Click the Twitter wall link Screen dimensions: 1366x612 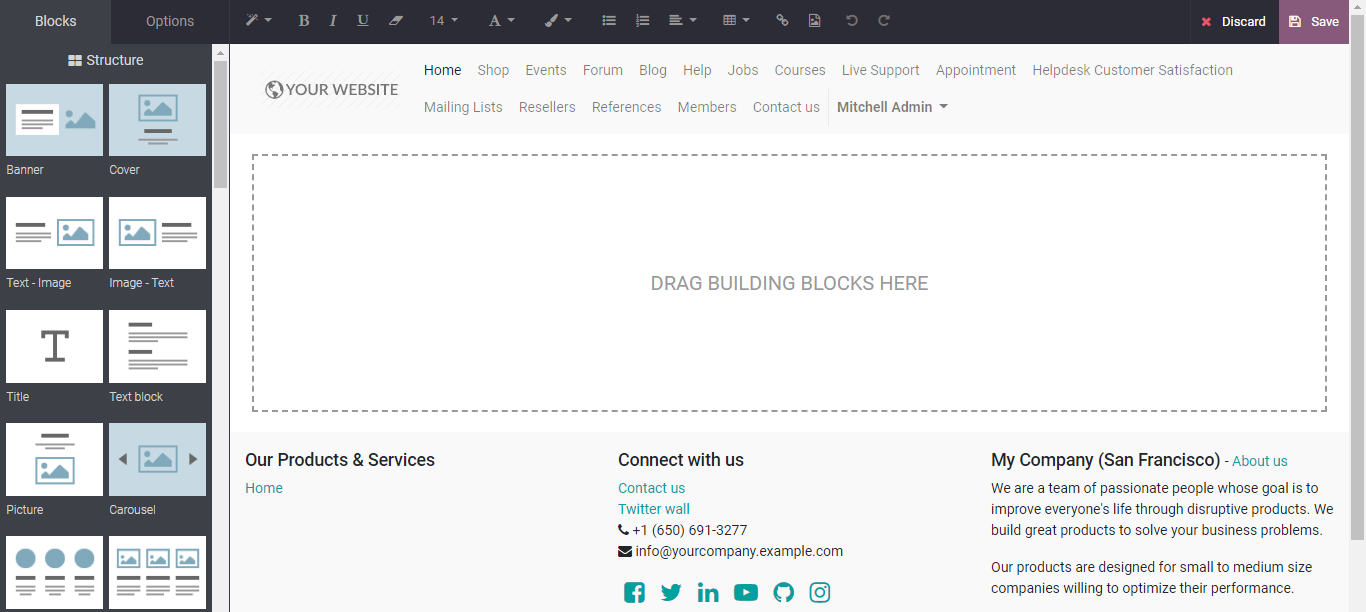point(654,509)
